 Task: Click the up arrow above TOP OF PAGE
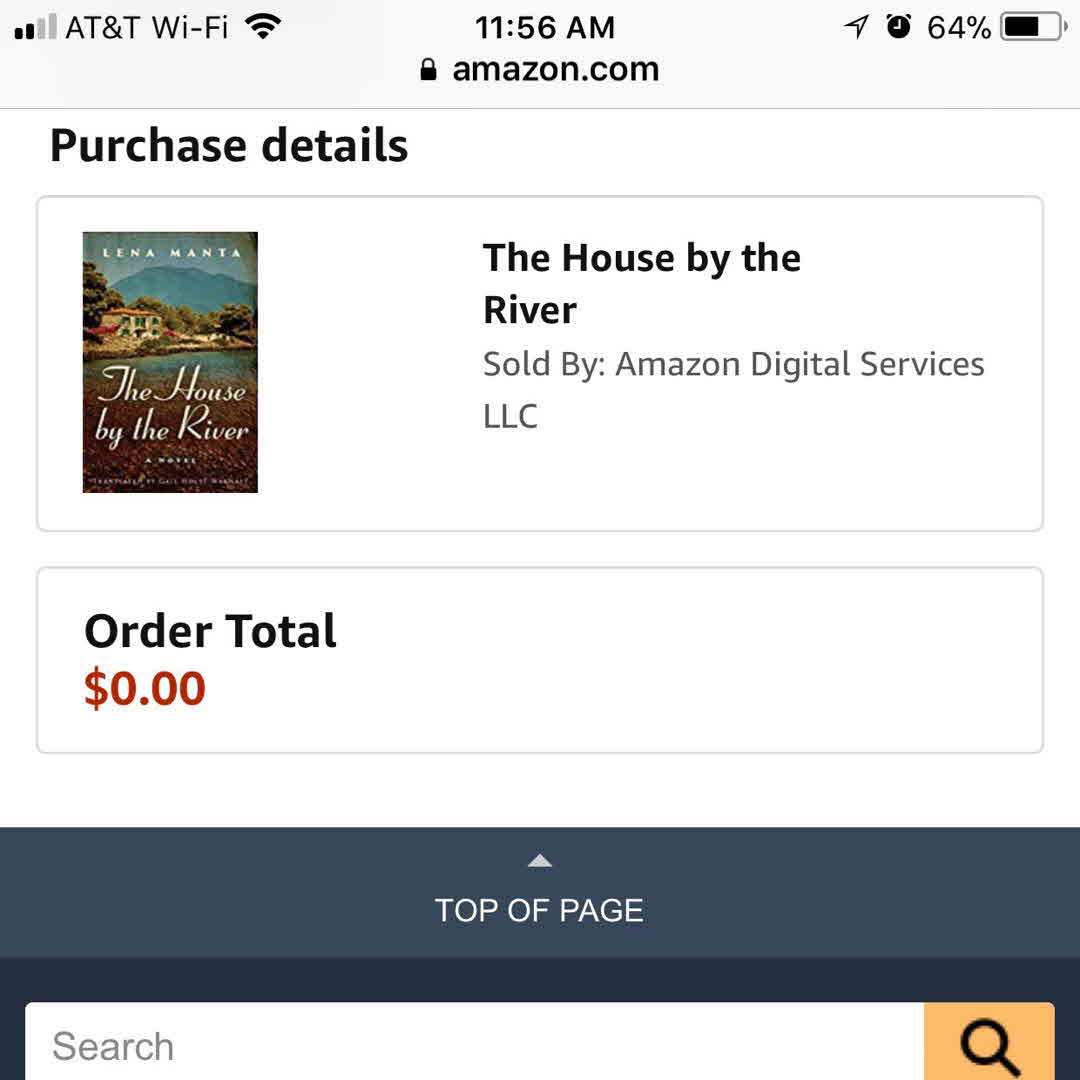coord(540,860)
